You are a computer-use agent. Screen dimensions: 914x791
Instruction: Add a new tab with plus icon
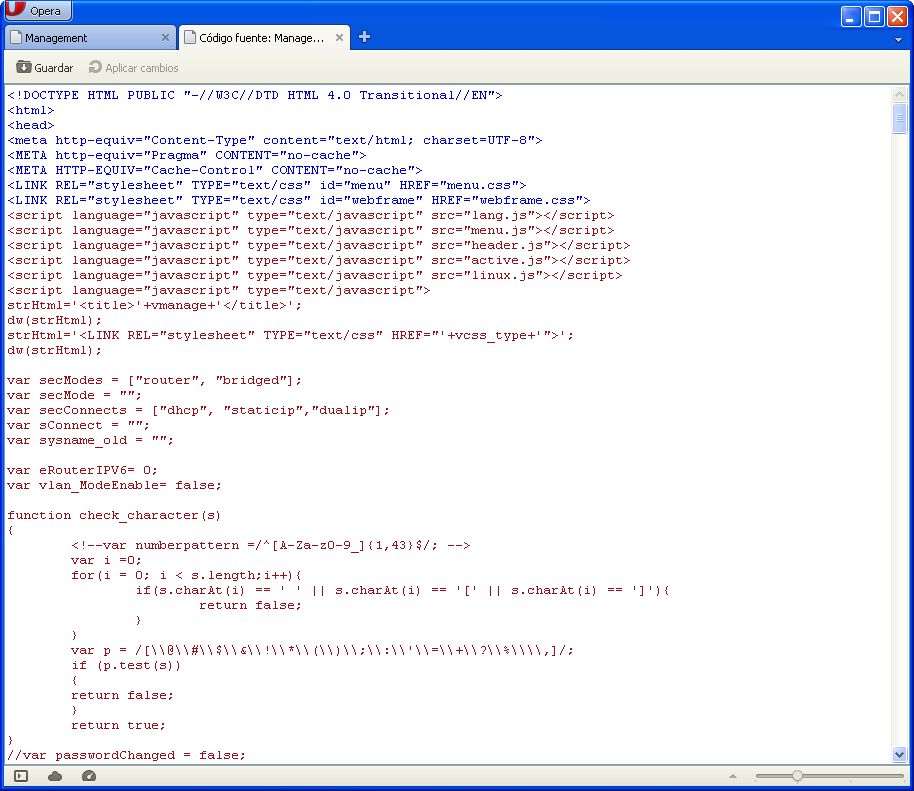pos(364,37)
